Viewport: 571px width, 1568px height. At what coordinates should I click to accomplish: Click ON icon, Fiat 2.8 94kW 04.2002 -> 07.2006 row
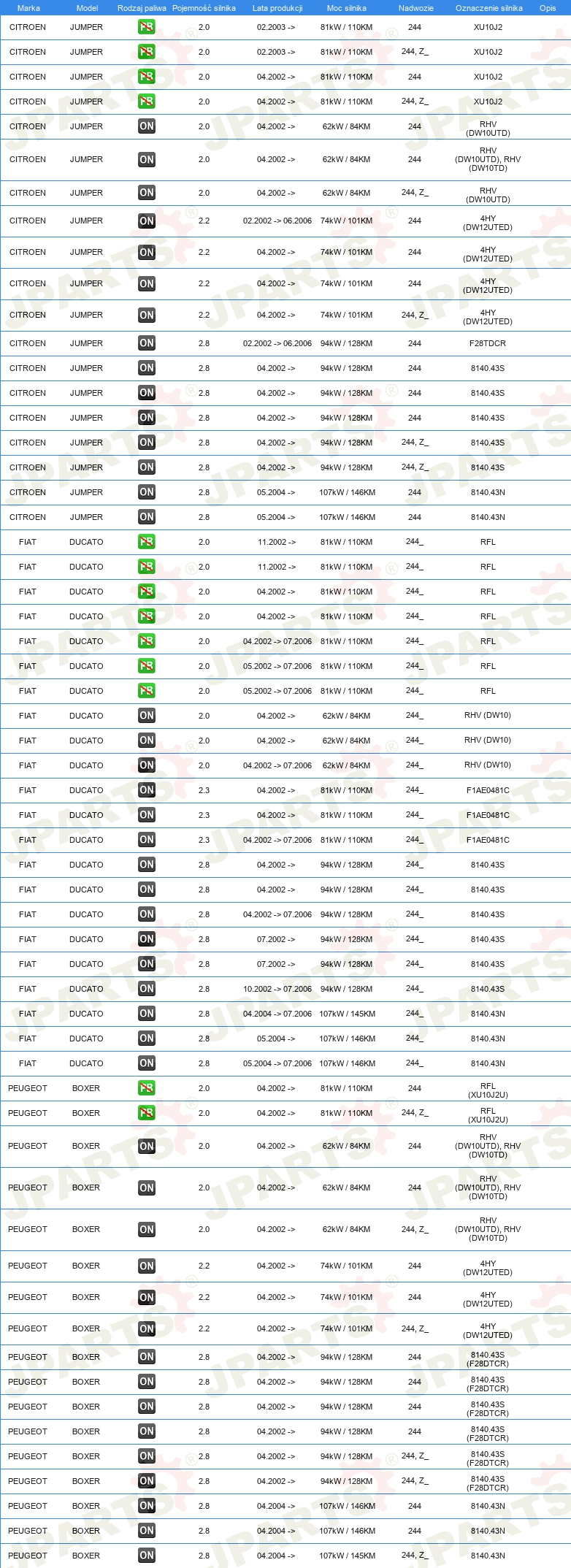pyautogui.click(x=147, y=914)
